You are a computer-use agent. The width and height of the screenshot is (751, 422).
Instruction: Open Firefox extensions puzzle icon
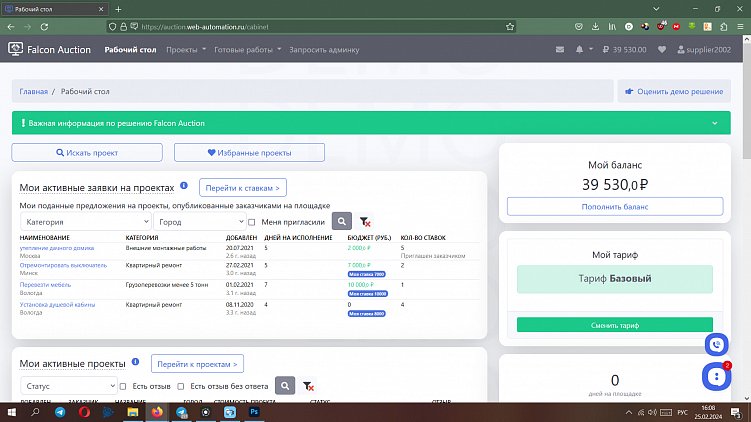tap(724, 27)
